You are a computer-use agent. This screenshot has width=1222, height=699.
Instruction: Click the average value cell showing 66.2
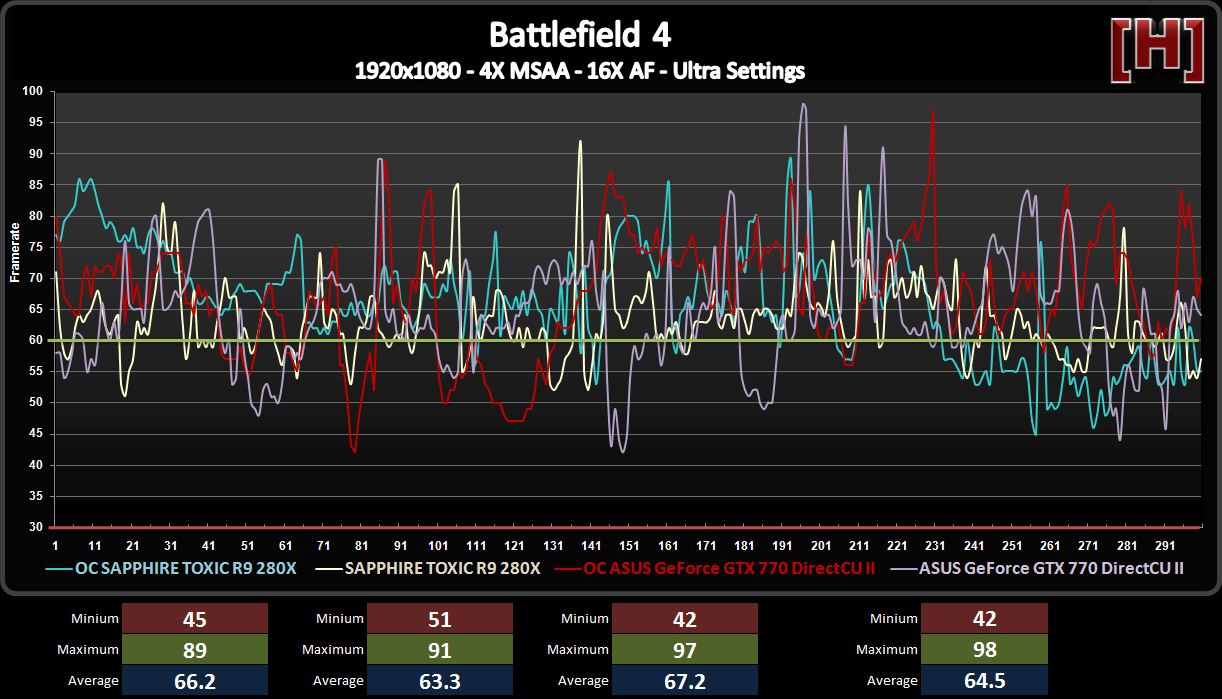click(195, 681)
